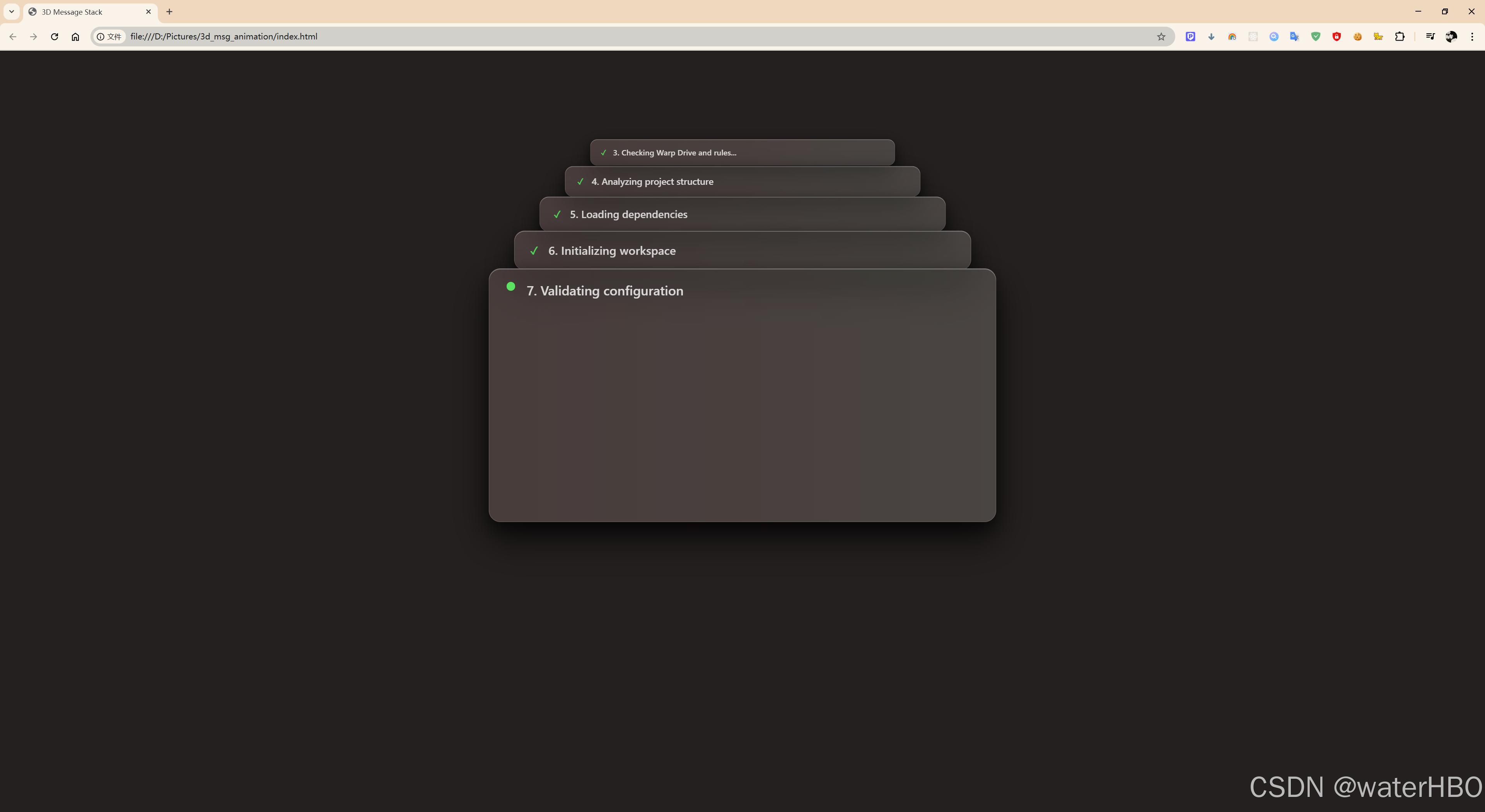1485x812 pixels.
Task: Reload the 3D Message Stack page
Action: point(54,36)
